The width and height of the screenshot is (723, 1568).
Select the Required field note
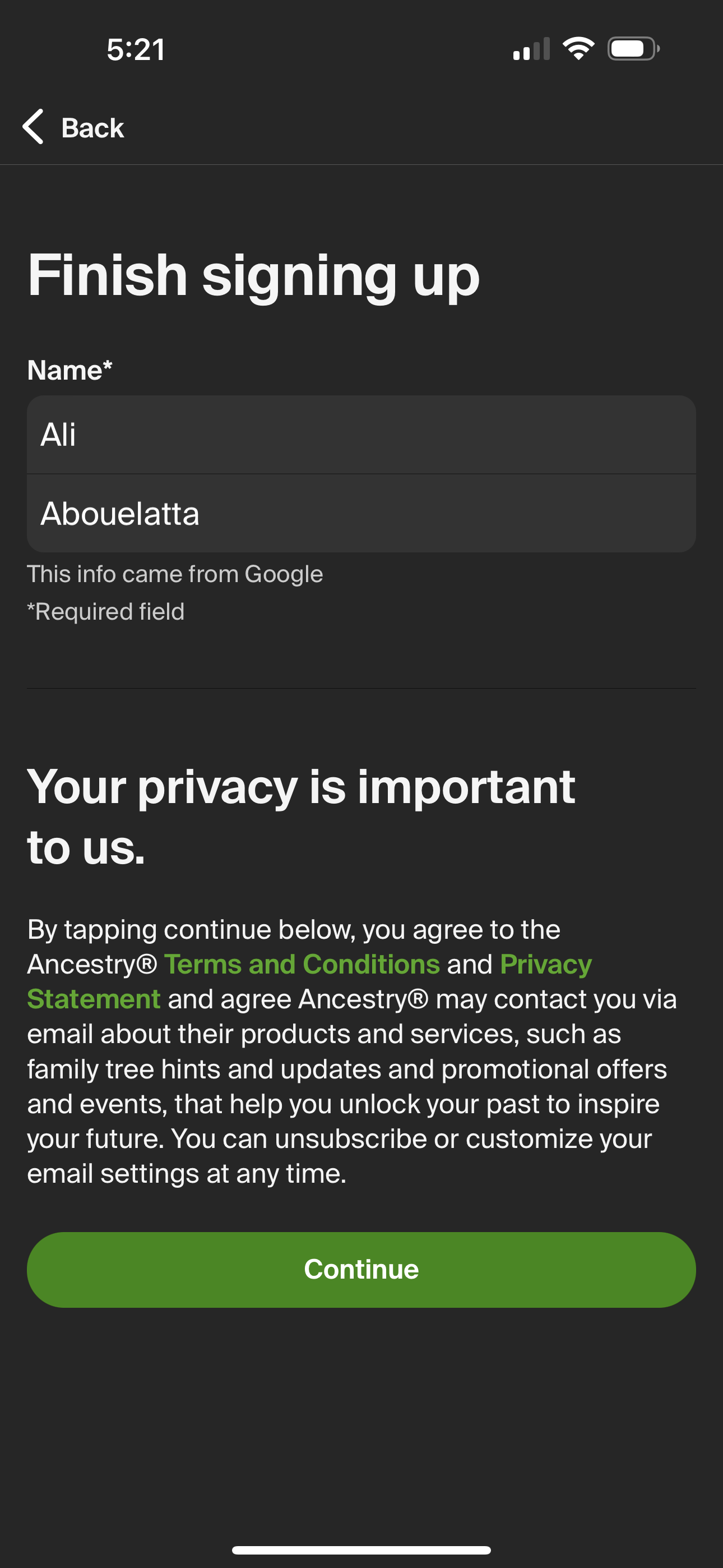[x=106, y=611]
